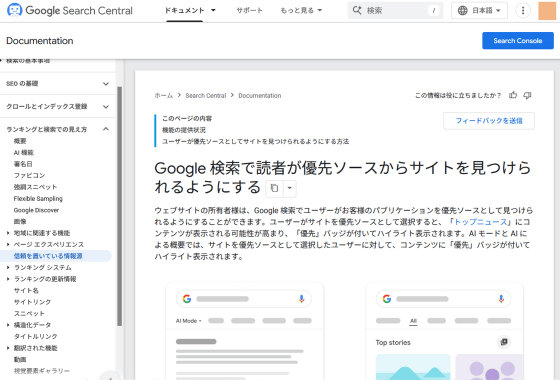Viewport: 560px width, 380px height.
Task: Open 強調スニペット in the sidebar
Action: tap(35, 187)
